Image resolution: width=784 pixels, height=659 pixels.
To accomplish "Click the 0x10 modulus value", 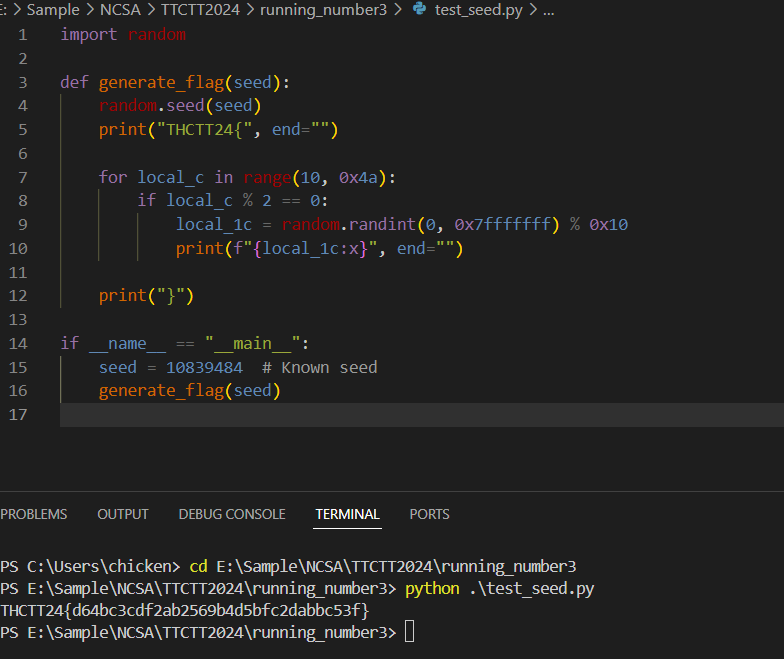I will pos(608,224).
